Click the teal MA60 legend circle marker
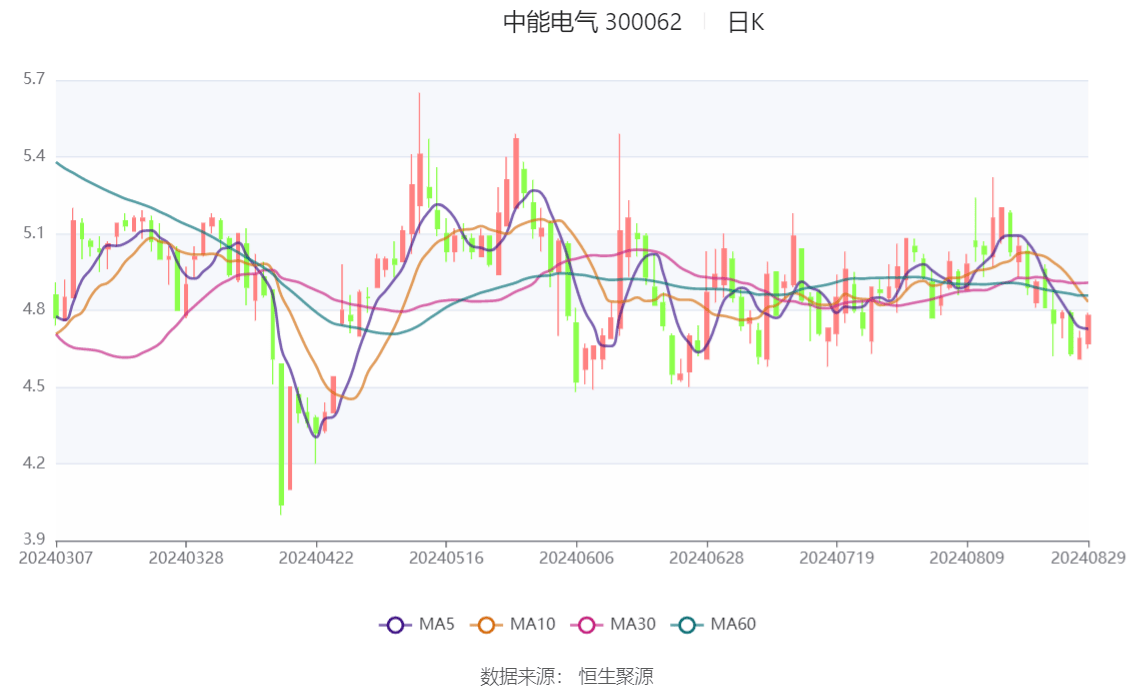This screenshot has width=1134, height=689. click(688, 625)
